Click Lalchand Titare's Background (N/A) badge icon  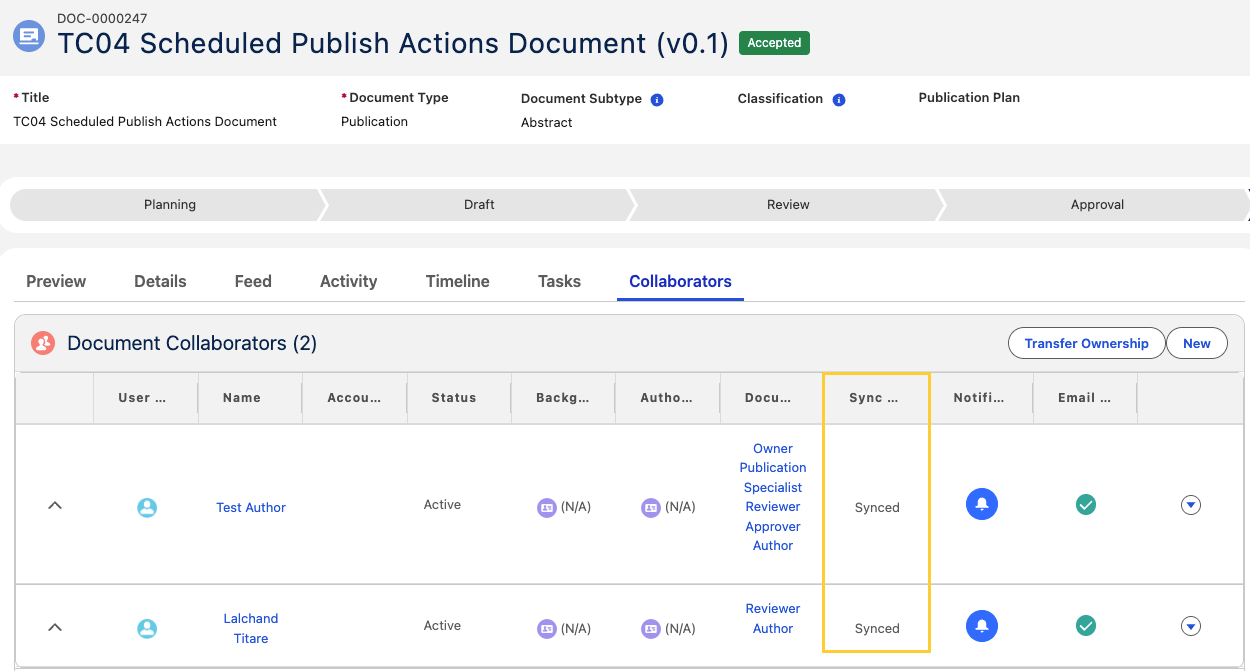click(x=547, y=629)
